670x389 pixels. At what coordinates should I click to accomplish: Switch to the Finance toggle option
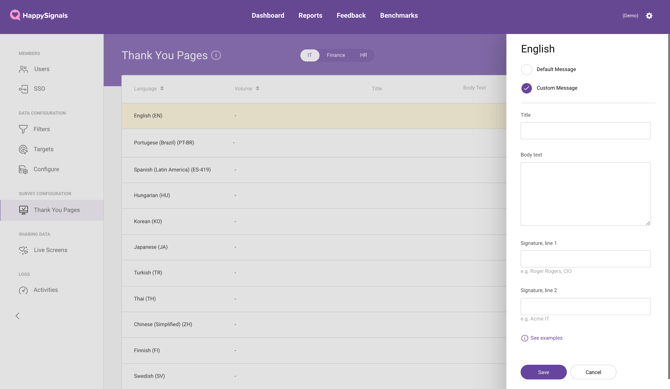336,55
